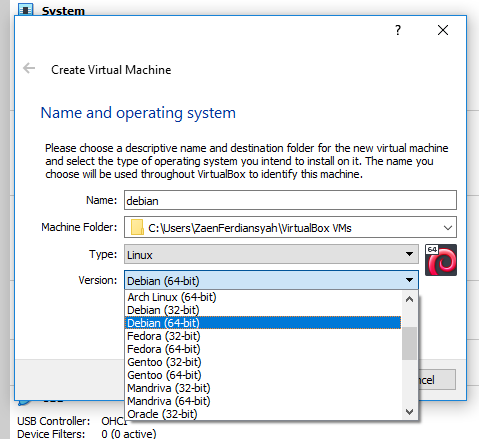Viewport: 479px width, 439px height.
Task: Pick Gentoo (64-bit) in the version list
Action: pos(263,375)
